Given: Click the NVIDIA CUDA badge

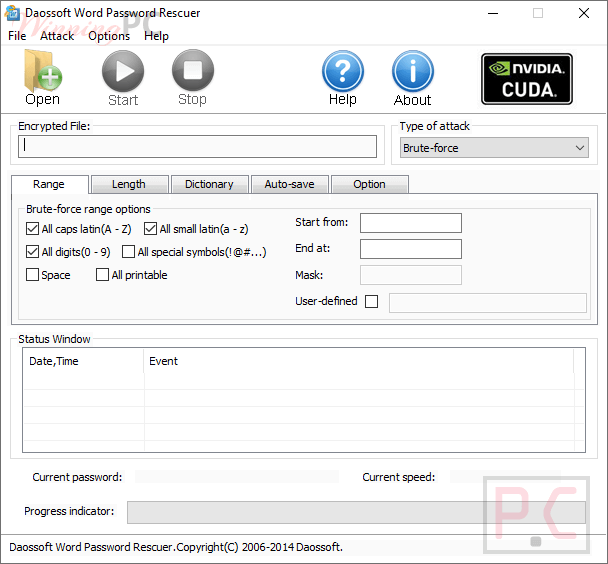Looking at the screenshot, I should pyautogui.click(x=527, y=79).
